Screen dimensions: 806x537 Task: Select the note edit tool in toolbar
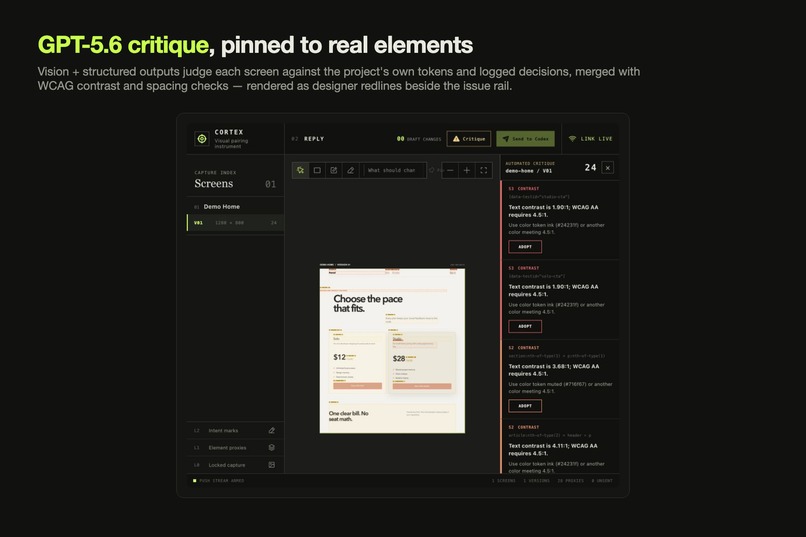(334, 170)
